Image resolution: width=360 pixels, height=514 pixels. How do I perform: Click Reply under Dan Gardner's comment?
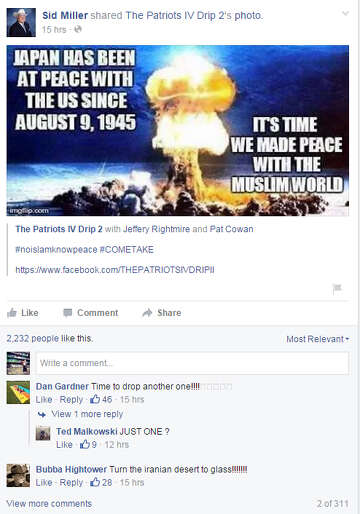(71, 399)
